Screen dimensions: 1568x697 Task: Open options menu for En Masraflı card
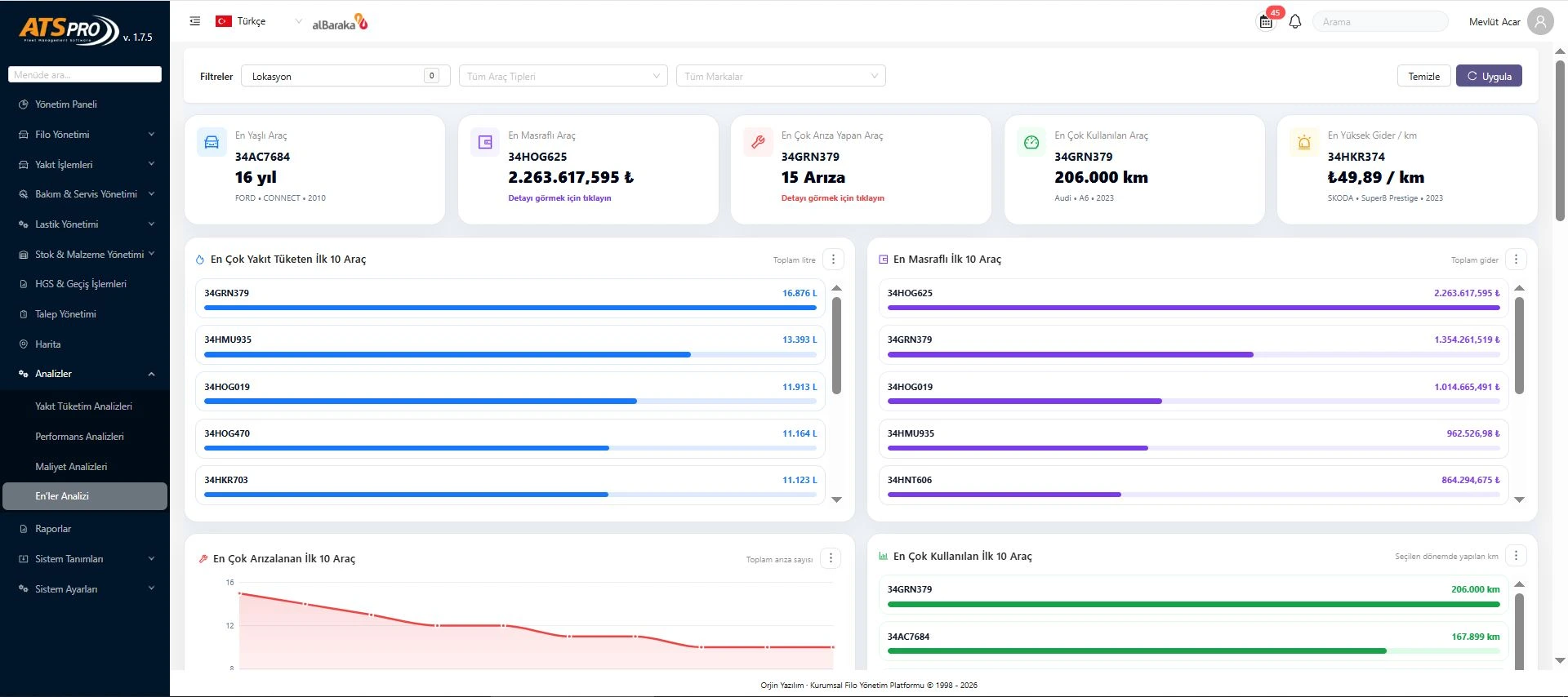click(1516, 260)
